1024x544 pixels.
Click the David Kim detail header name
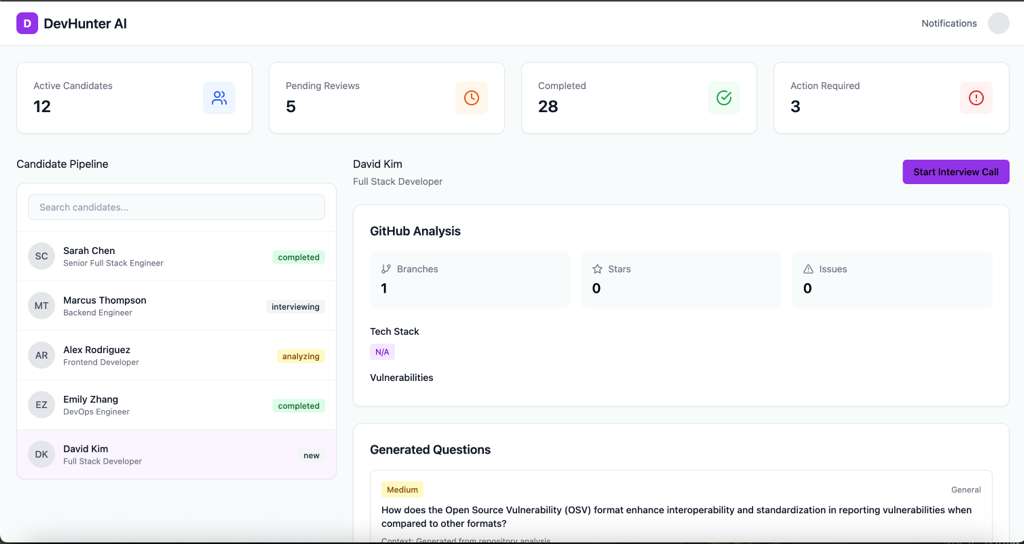tap(377, 164)
